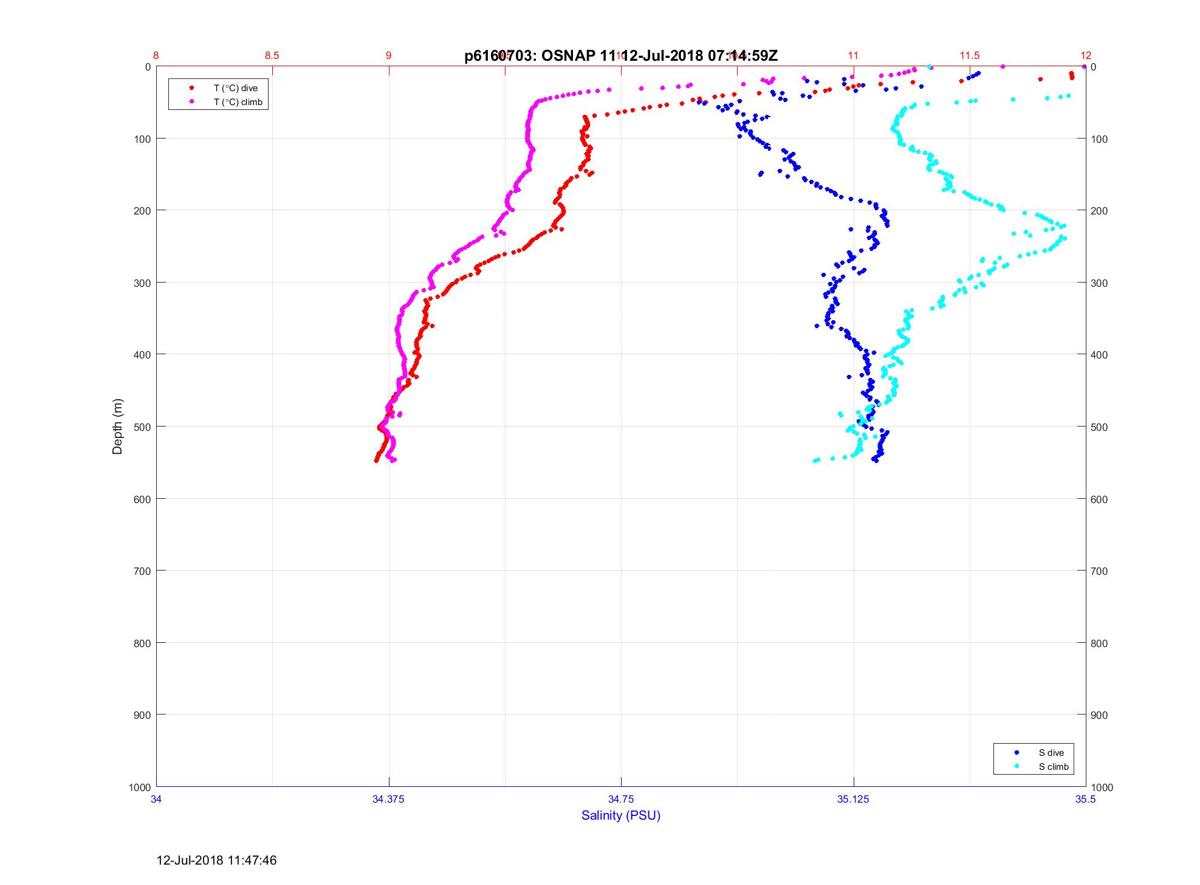Select the "S dive" legend entry
The height and width of the screenshot is (885, 1200).
(x=1051, y=752)
